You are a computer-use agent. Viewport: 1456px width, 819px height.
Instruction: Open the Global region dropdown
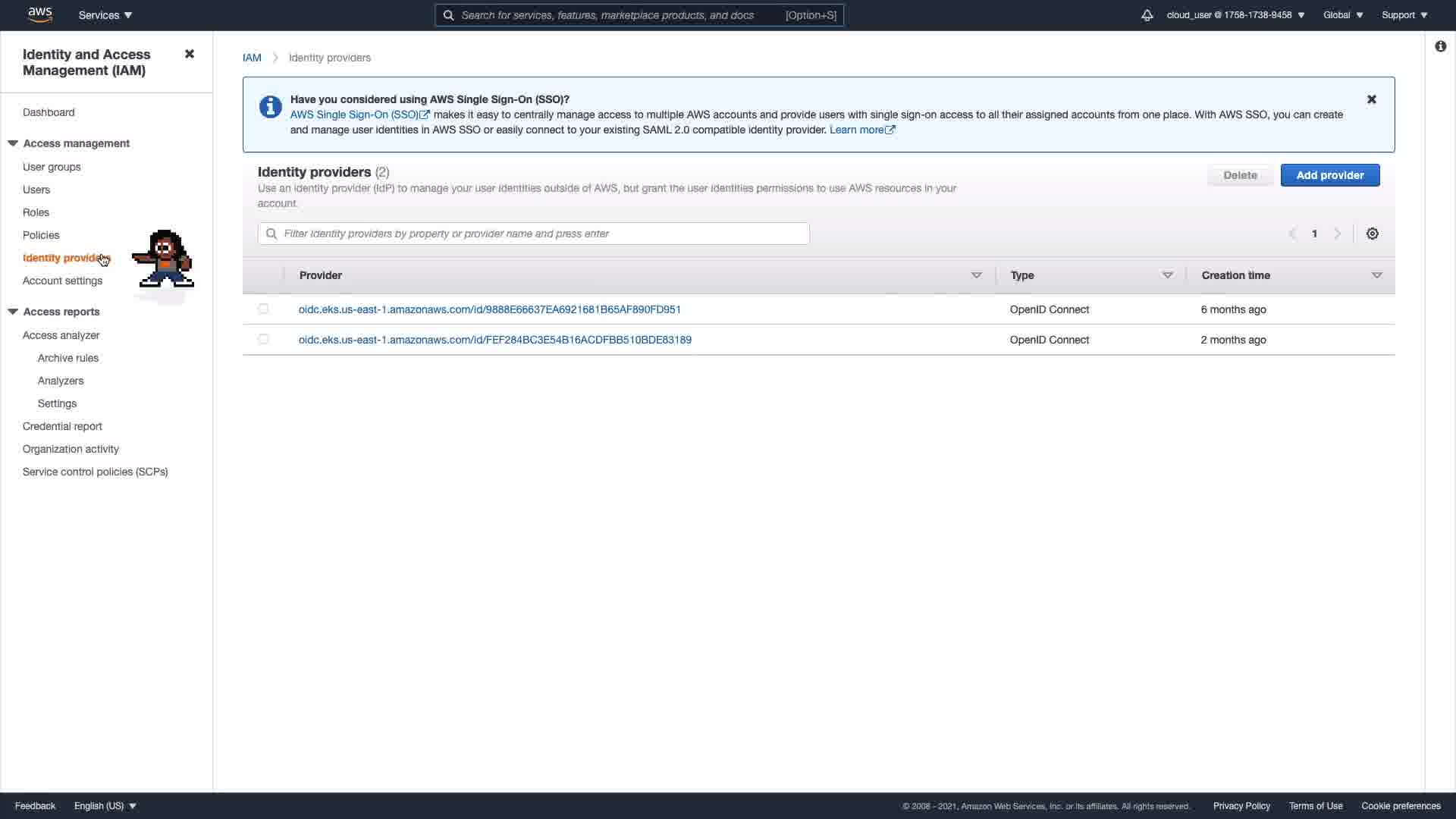pyautogui.click(x=1342, y=15)
